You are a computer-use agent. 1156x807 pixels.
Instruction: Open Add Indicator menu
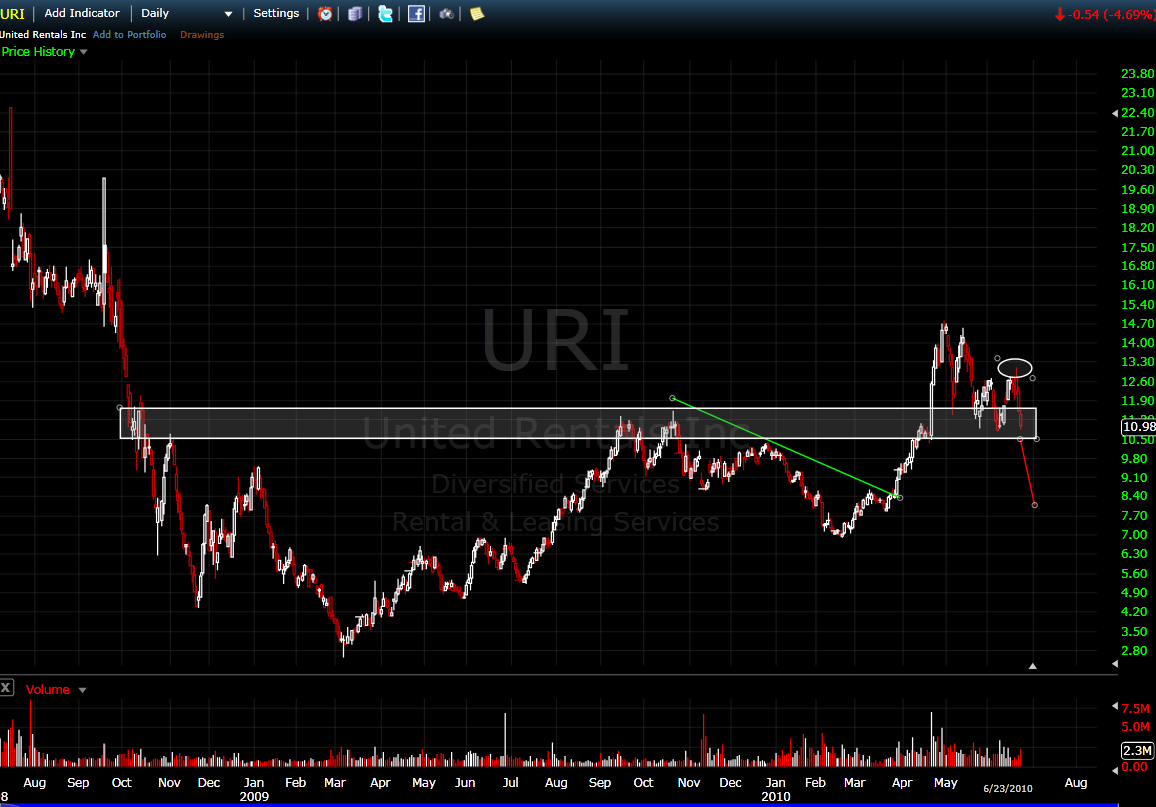tap(82, 13)
